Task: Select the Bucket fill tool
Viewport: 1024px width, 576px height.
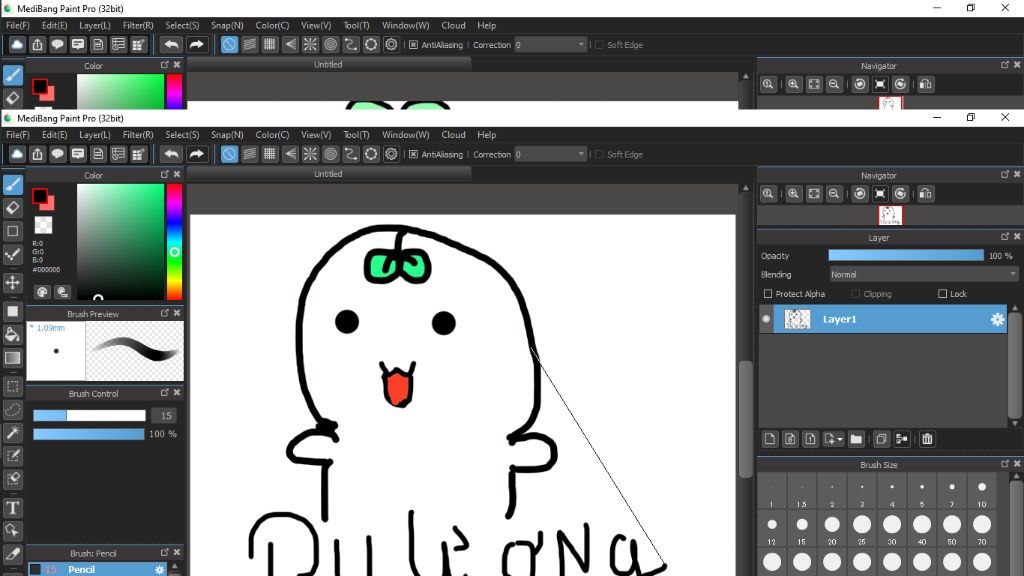Action: pos(12,334)
